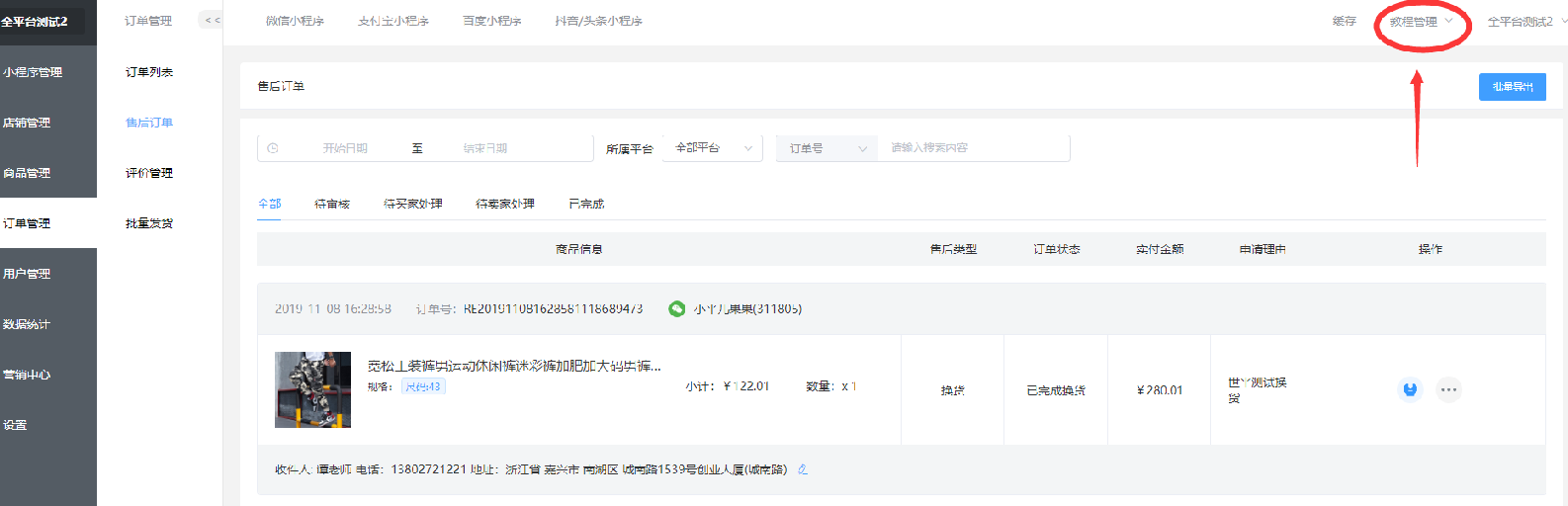Click the sidebar collapse double-arrow icon
The width and height of the screenshot is (1568, 506).
pyautogui.click(x=212, y=20)
